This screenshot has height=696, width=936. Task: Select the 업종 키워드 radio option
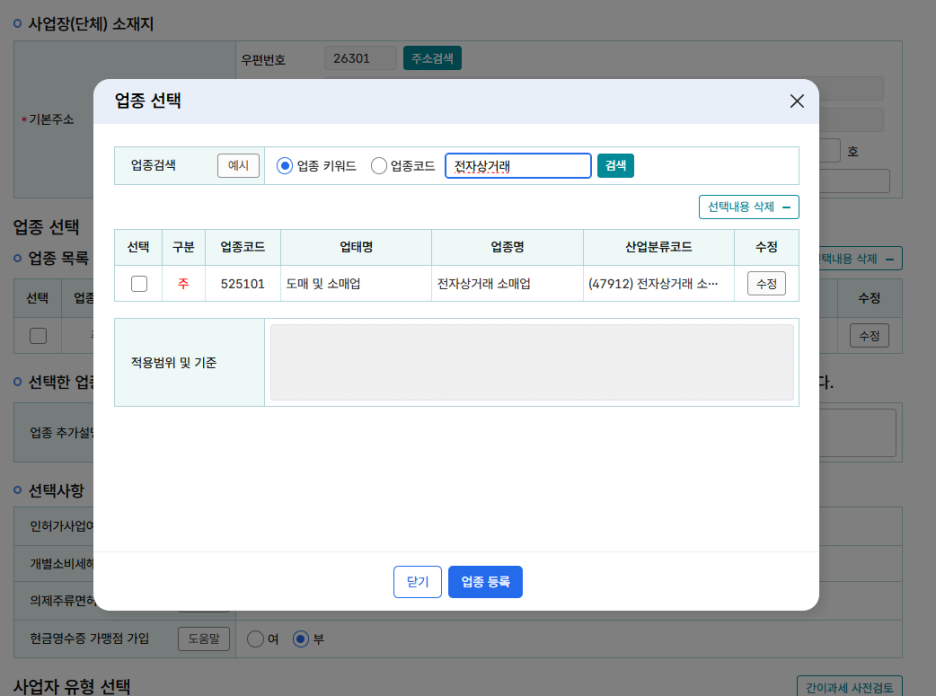[285, 166]
